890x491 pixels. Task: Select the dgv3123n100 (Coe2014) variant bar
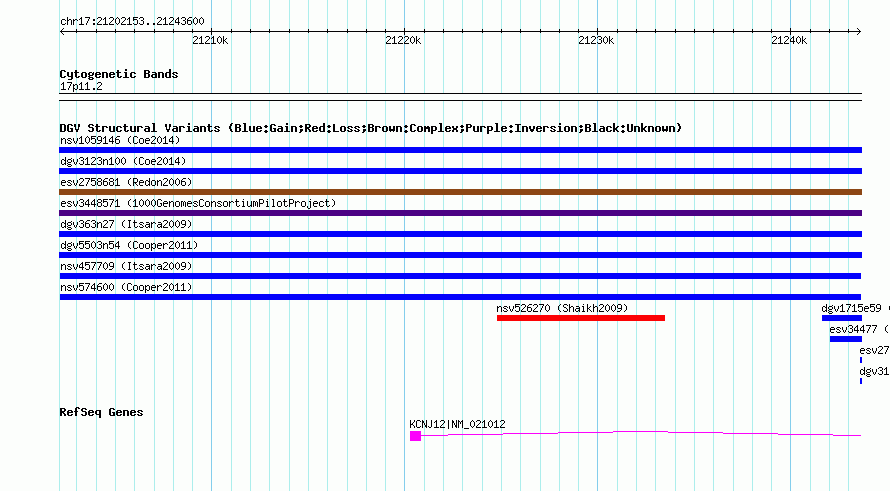pyautogui.click(x=460, y=171)
